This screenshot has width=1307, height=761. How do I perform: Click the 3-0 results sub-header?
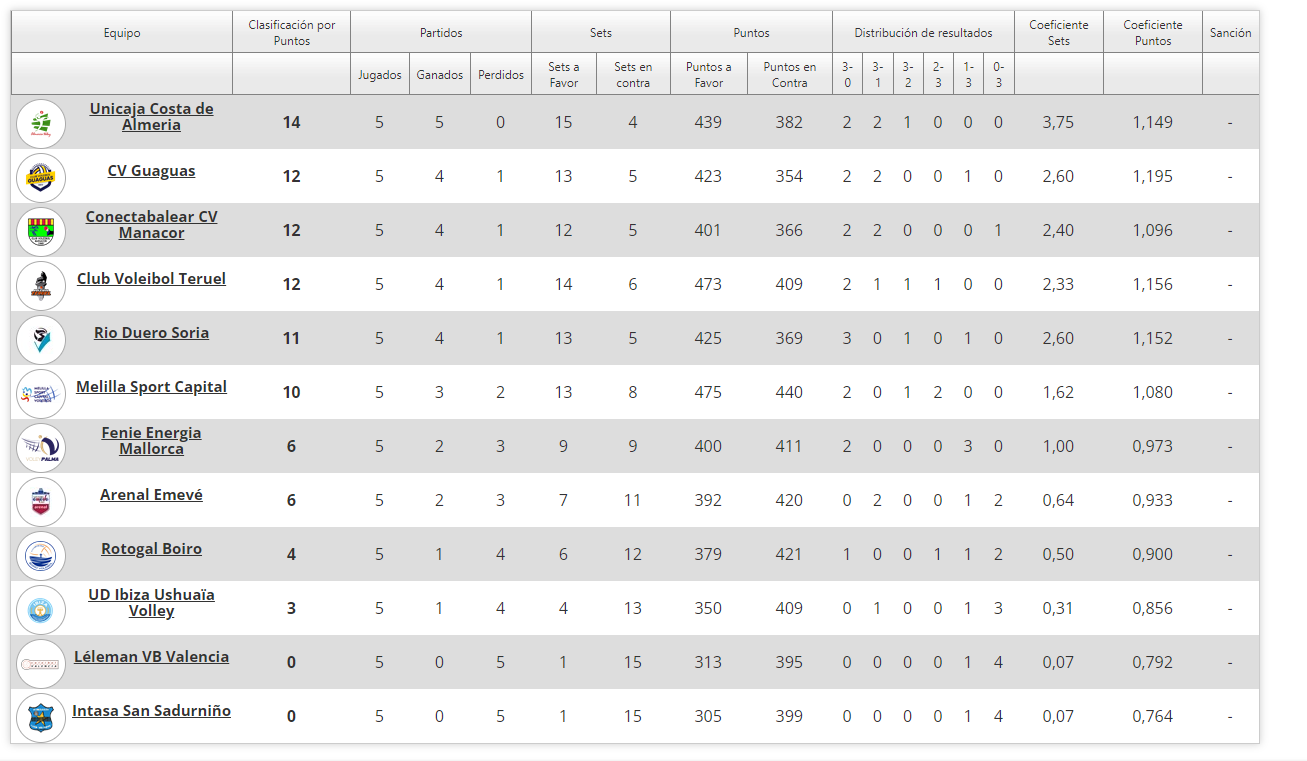(847, 75)
